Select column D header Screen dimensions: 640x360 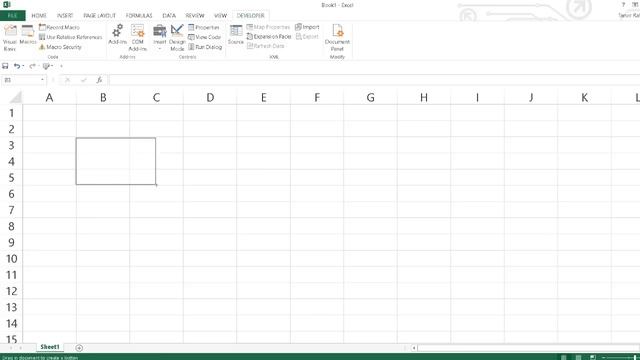(210, 98)
